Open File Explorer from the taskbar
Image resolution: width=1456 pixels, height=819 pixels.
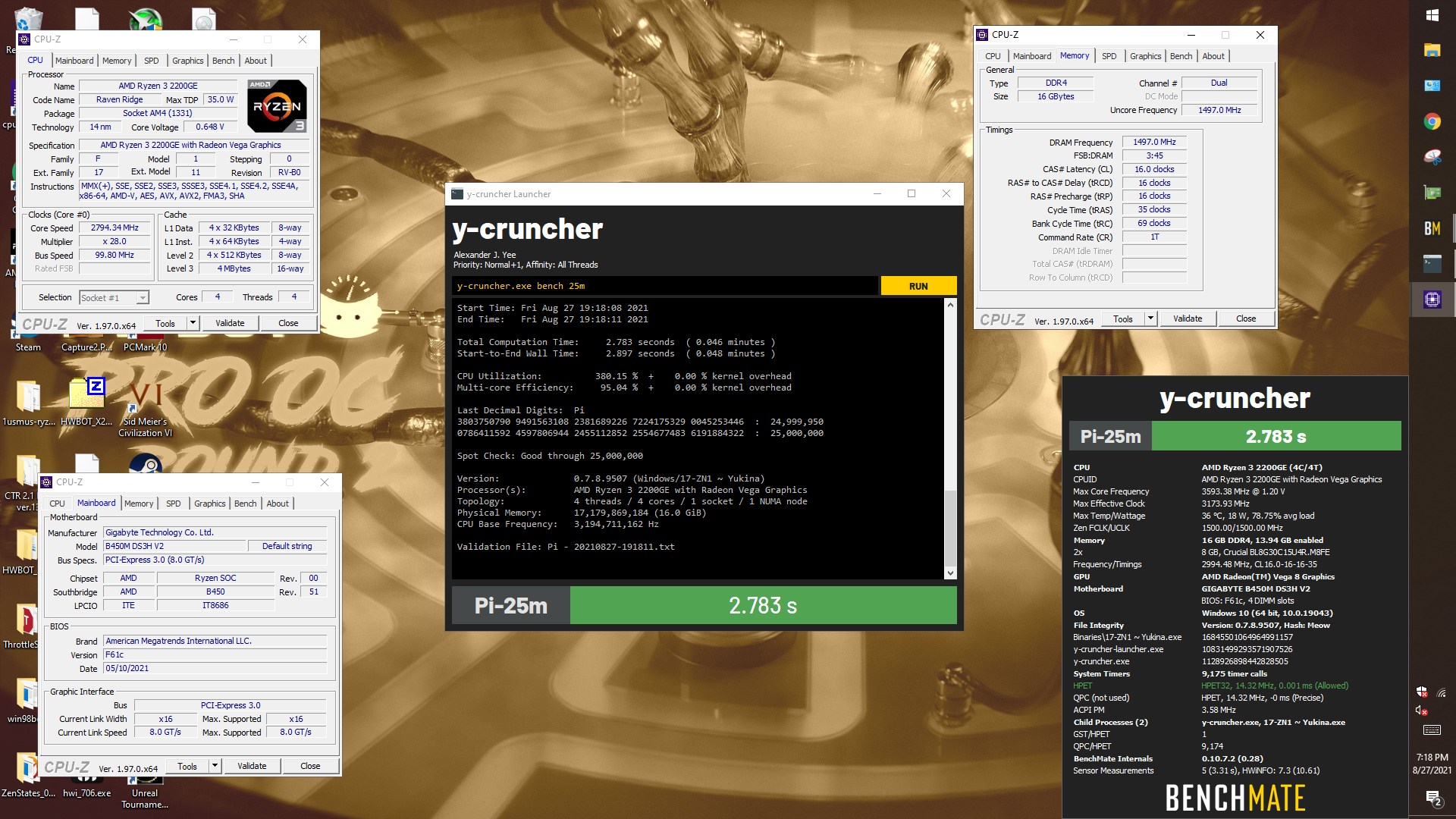click(1432, 51)
